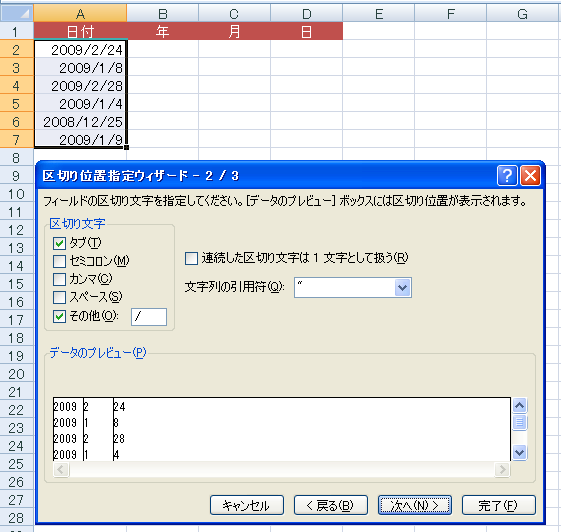Select column C header
The width and height of the screenshot is (561, 532).
pos(234,14)
